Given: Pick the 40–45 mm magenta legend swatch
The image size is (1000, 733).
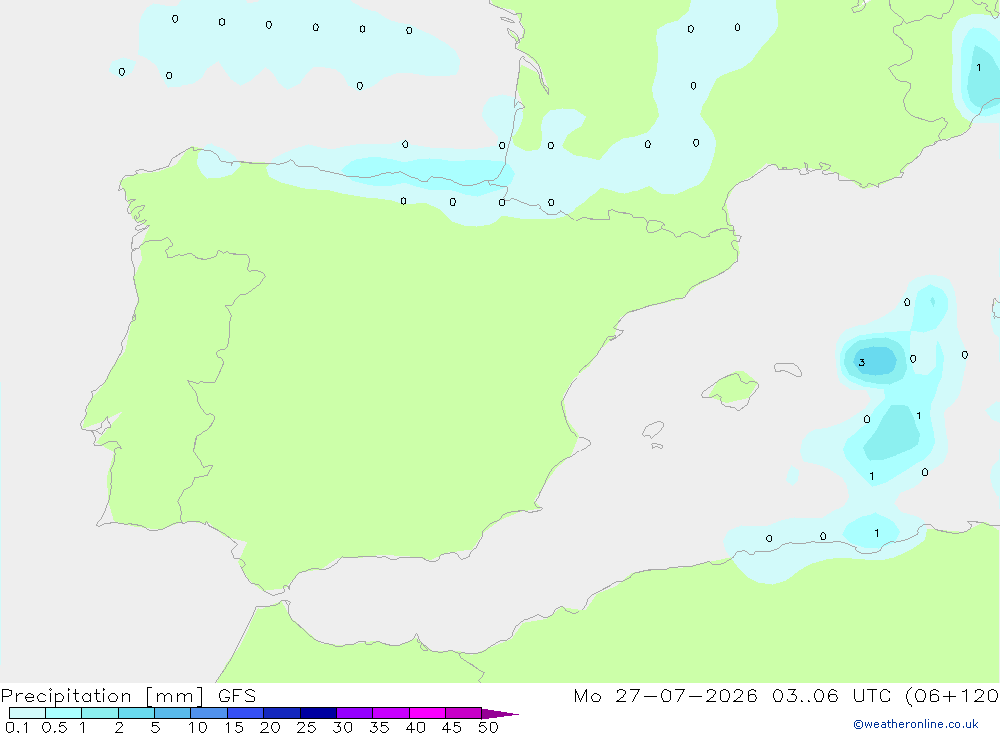Looking at the screenshot, I should pos(427,713).
